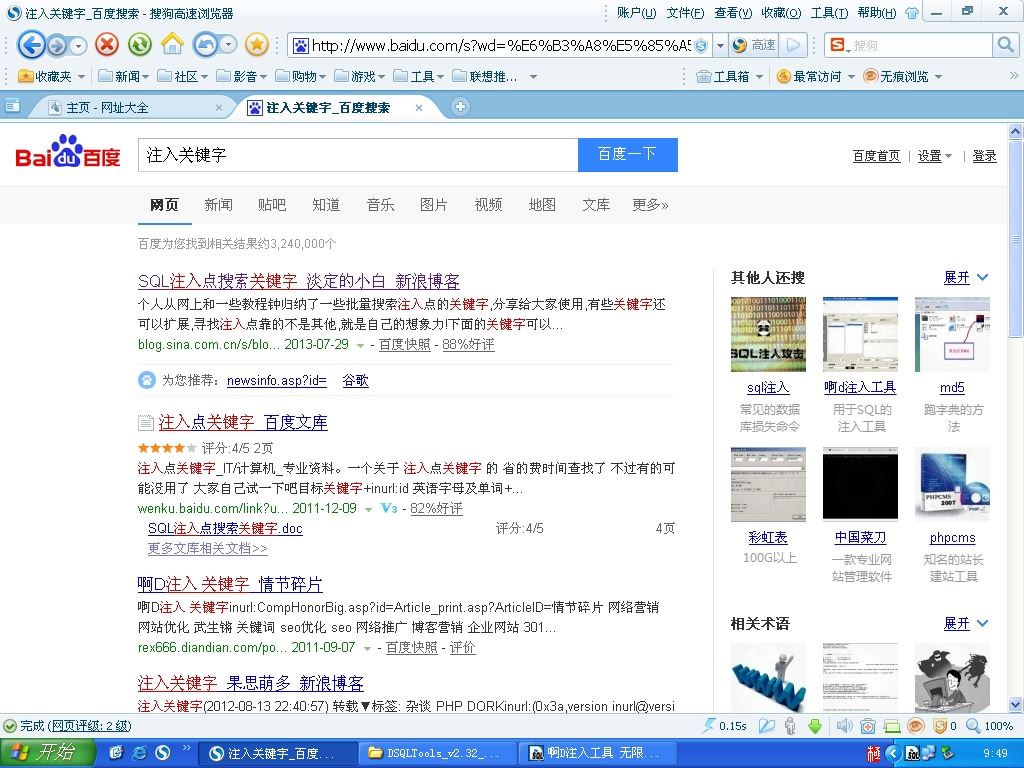Click the lightning speed icon showing 0.15s
The image size is (1024, 768).
tap(709, 726)
